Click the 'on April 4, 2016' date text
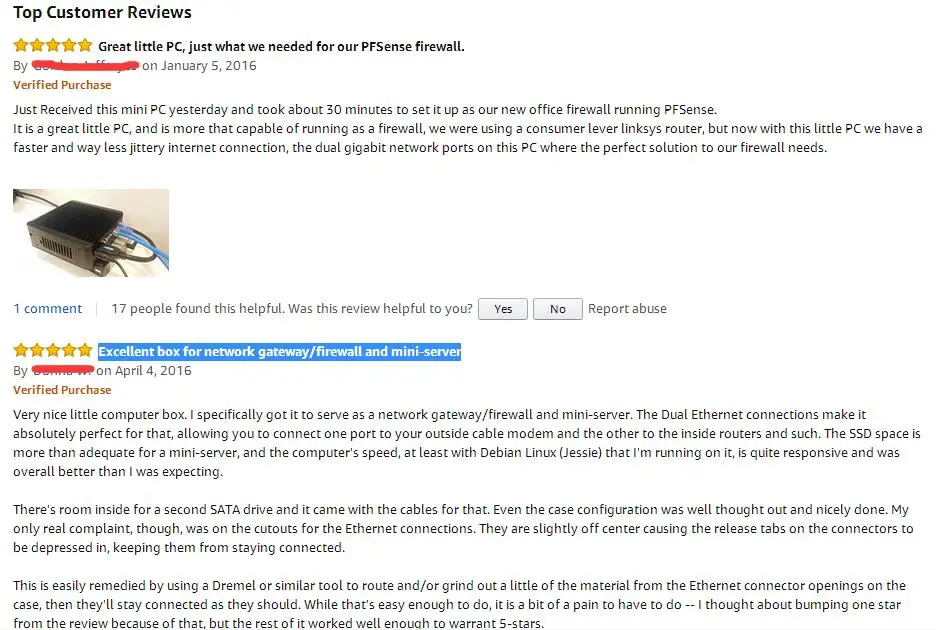 pos(144,371)
